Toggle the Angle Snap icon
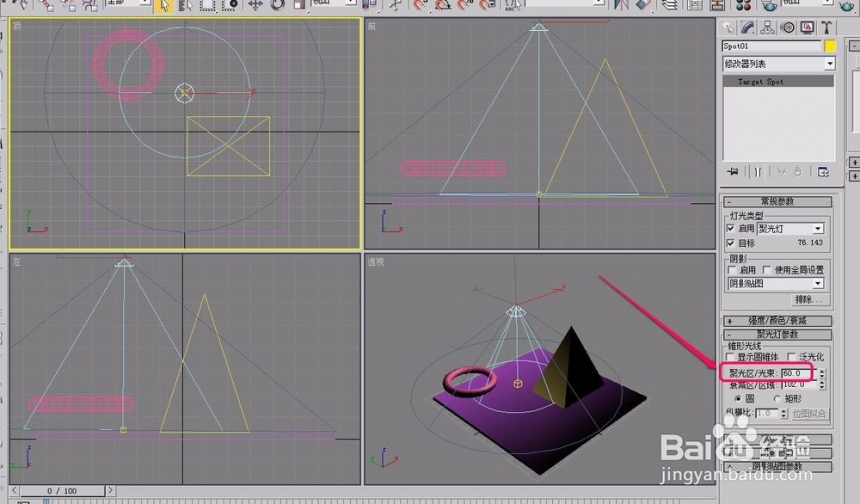The image size is (860, 504). click(x=442, y=5)
